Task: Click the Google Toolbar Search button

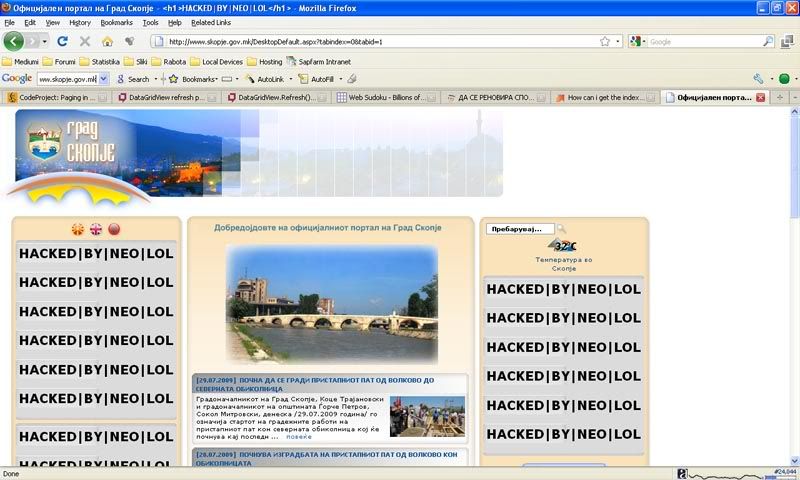Action: click(133, 79)
